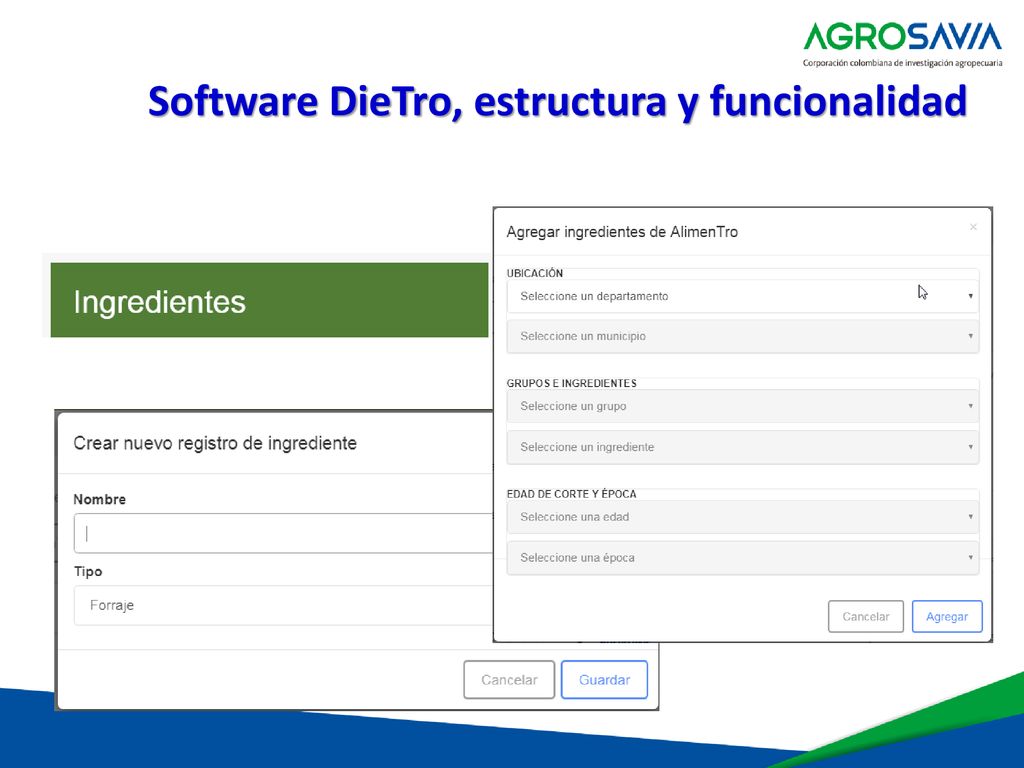Close the Agregar ingredientes dialog with X
Viewport: 1024px width, 768px height.
point(973,227)
